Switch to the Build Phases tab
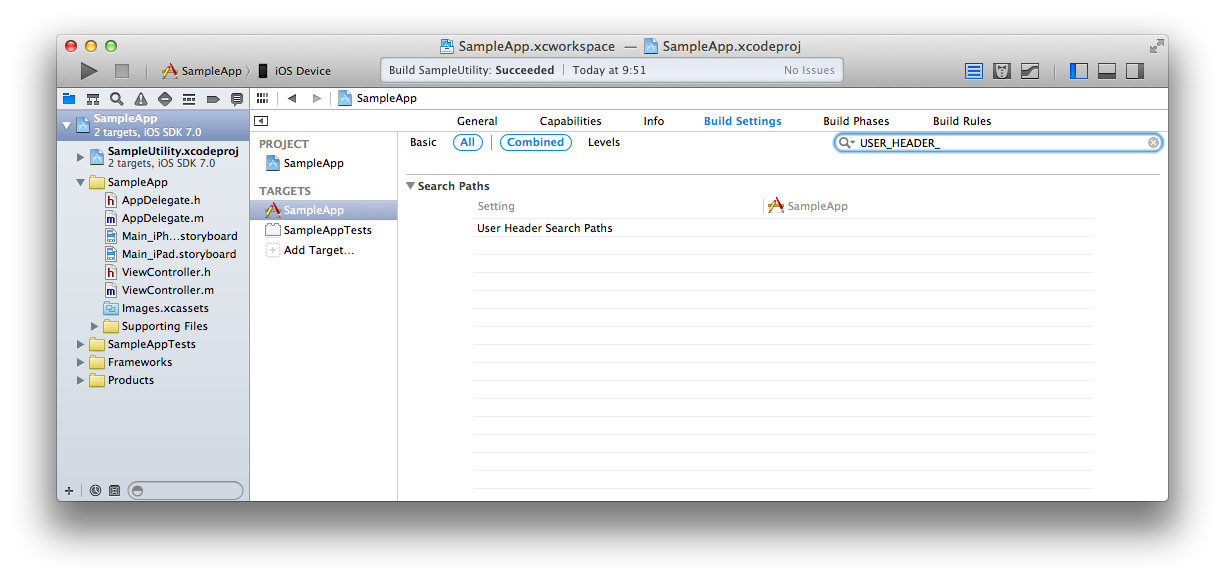The height and width of the screenshot is (580, 1225). point(856,121)
